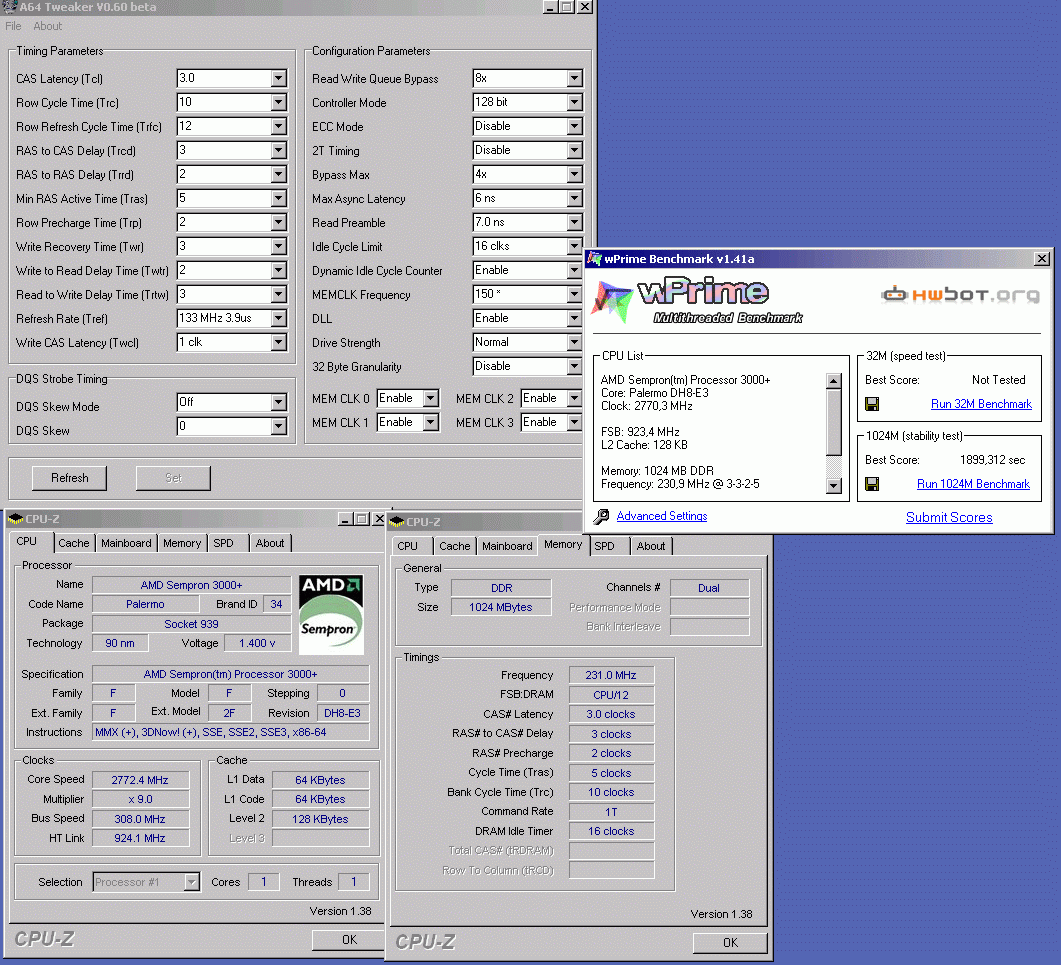Click the wPrime title bar icon
This screenshot has height=965, width=1061.
(595, 259)
